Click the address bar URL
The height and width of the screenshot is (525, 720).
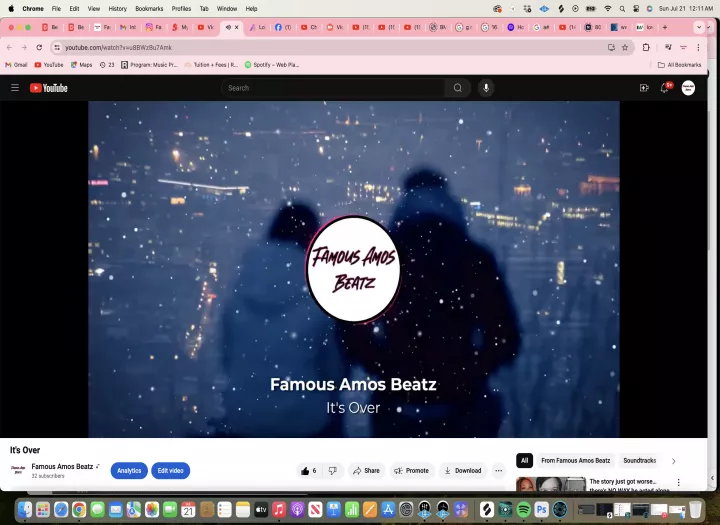pos(118,47)
